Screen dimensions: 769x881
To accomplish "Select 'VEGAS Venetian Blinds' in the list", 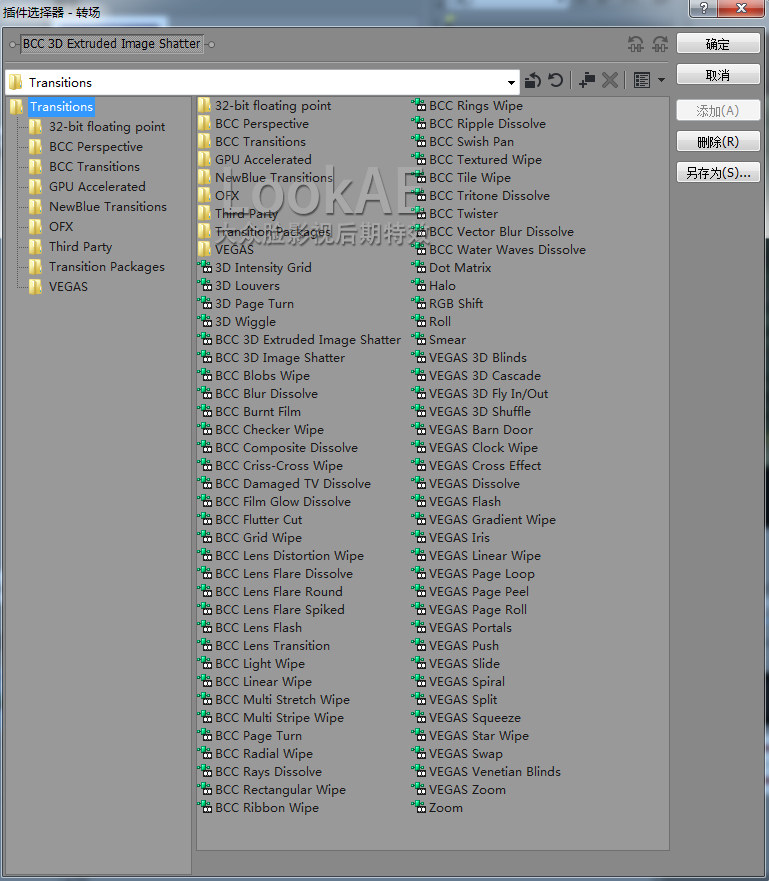I will pyautogui.click(x=494, y=771).
